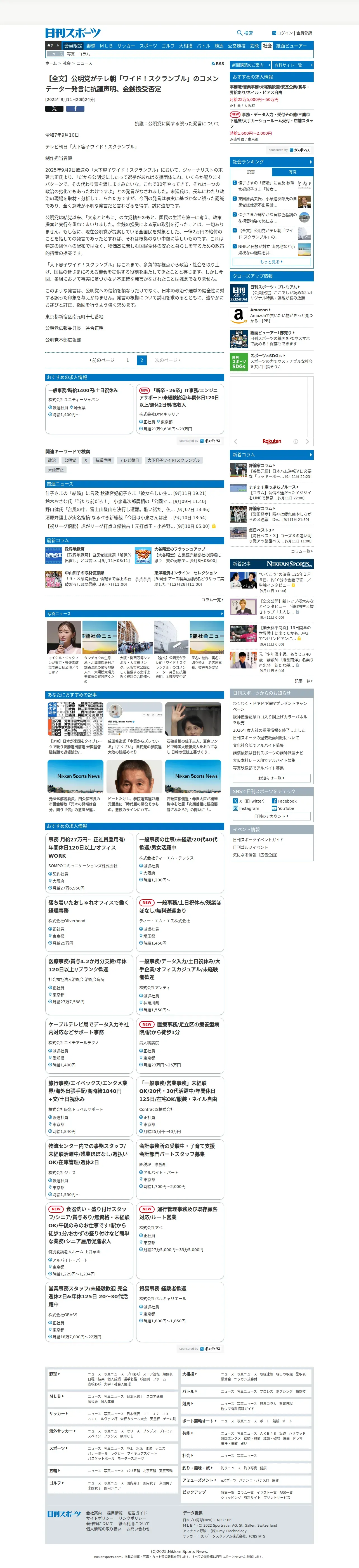Share the article on Facebook (blue button)
This screenshot has width=359, height=1568.
[x=75, y=109]
